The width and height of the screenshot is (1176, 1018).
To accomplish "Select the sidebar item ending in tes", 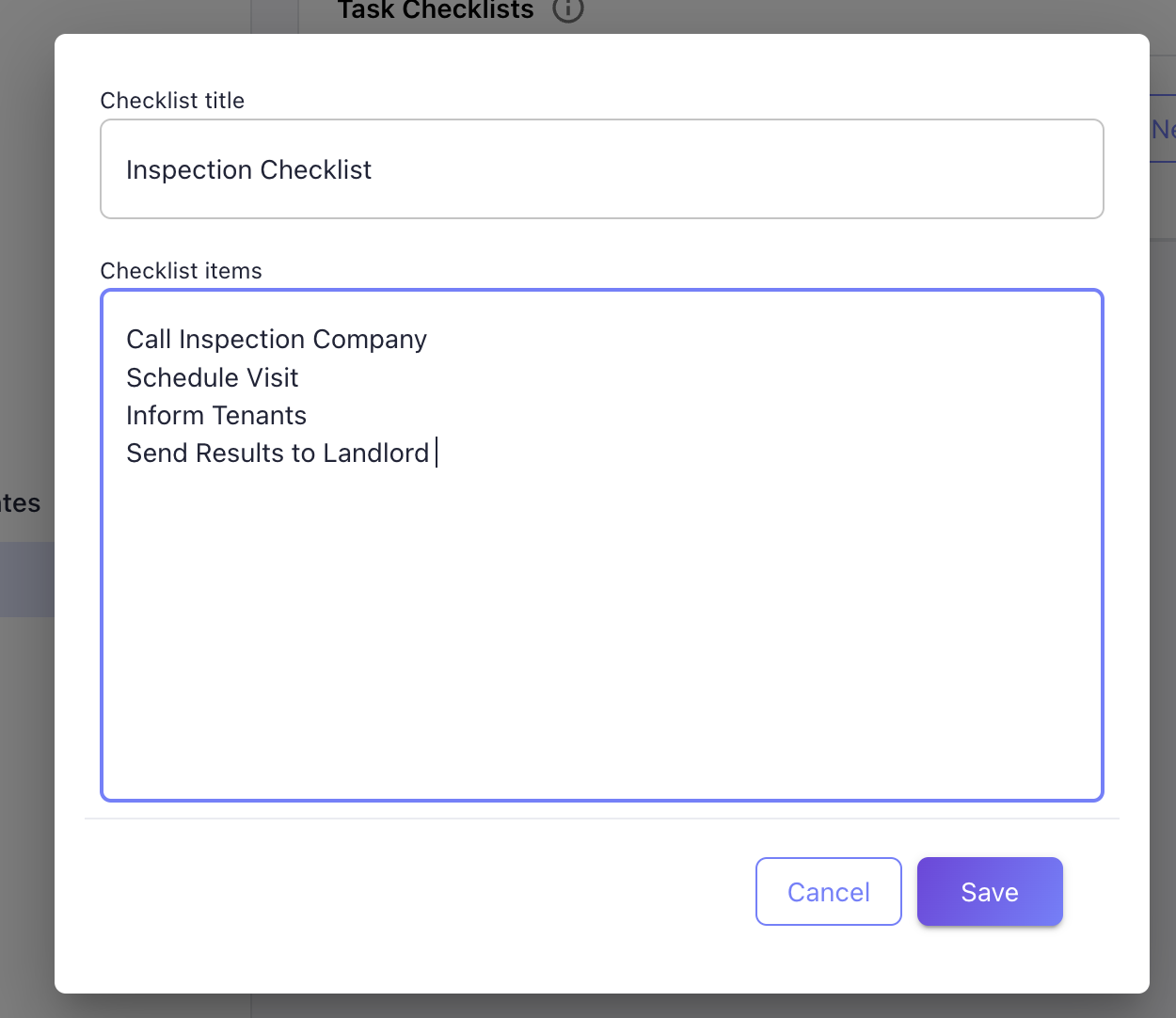I will tap(20, 502).
